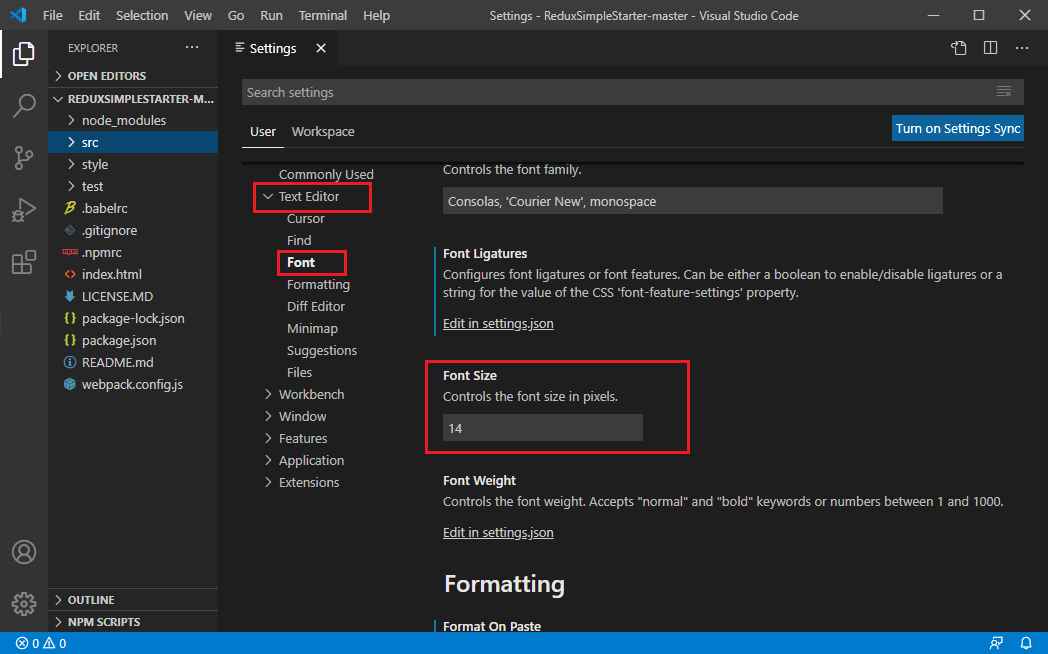Open package.json file
This screenshot has height=654, width=1048.
[133, 340]
